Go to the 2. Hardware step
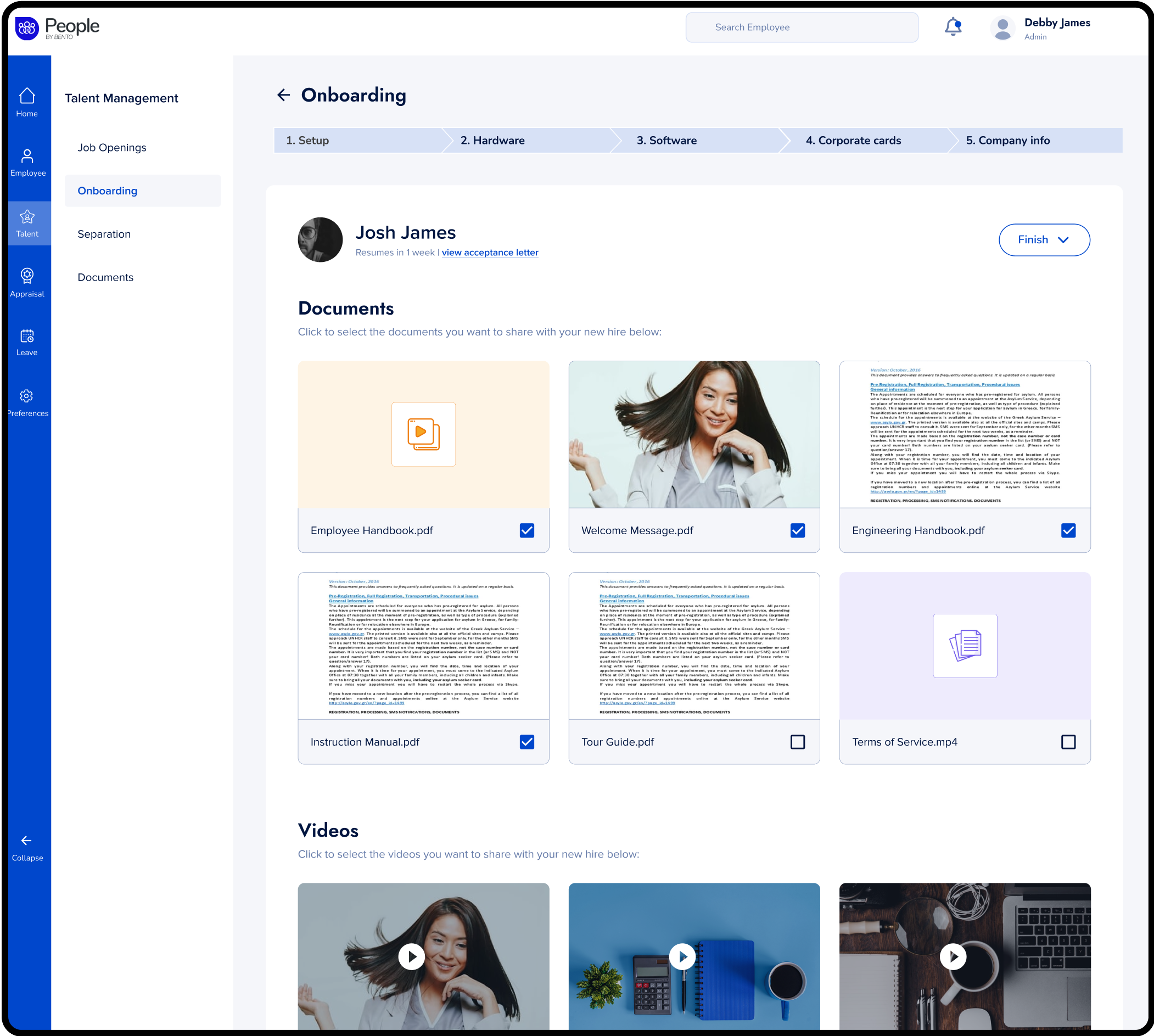 492,141
